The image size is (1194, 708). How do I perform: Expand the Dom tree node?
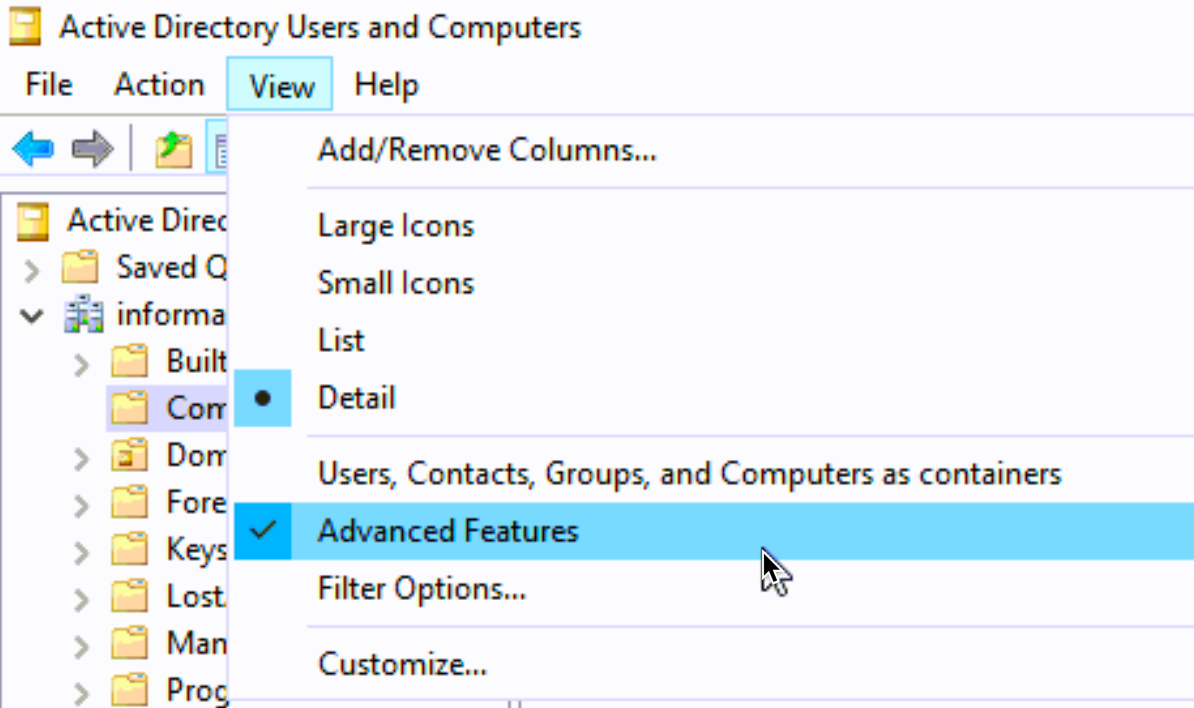click(x=81, y=459)
